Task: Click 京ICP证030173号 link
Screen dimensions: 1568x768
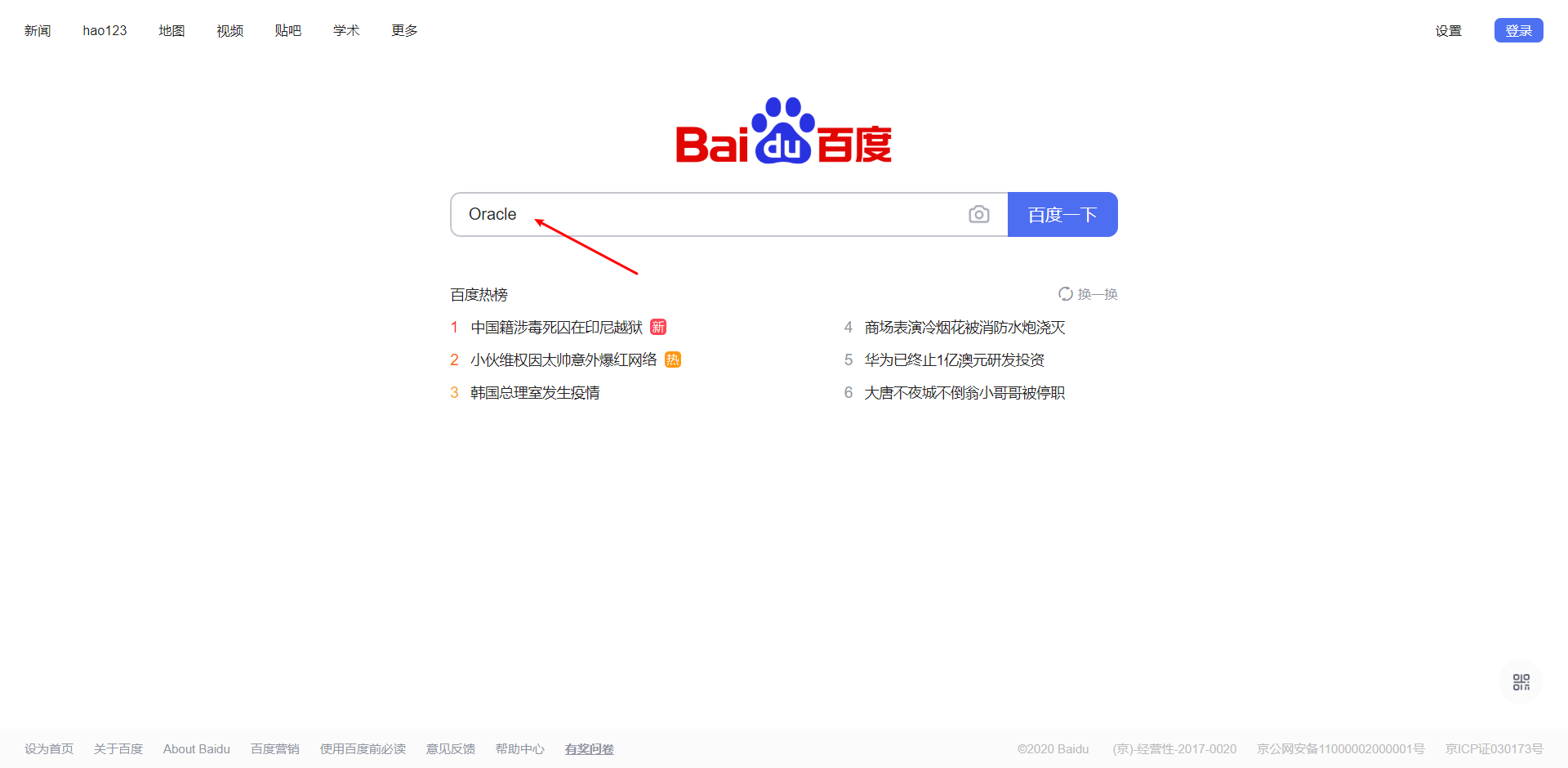Action: [1494, 749]
